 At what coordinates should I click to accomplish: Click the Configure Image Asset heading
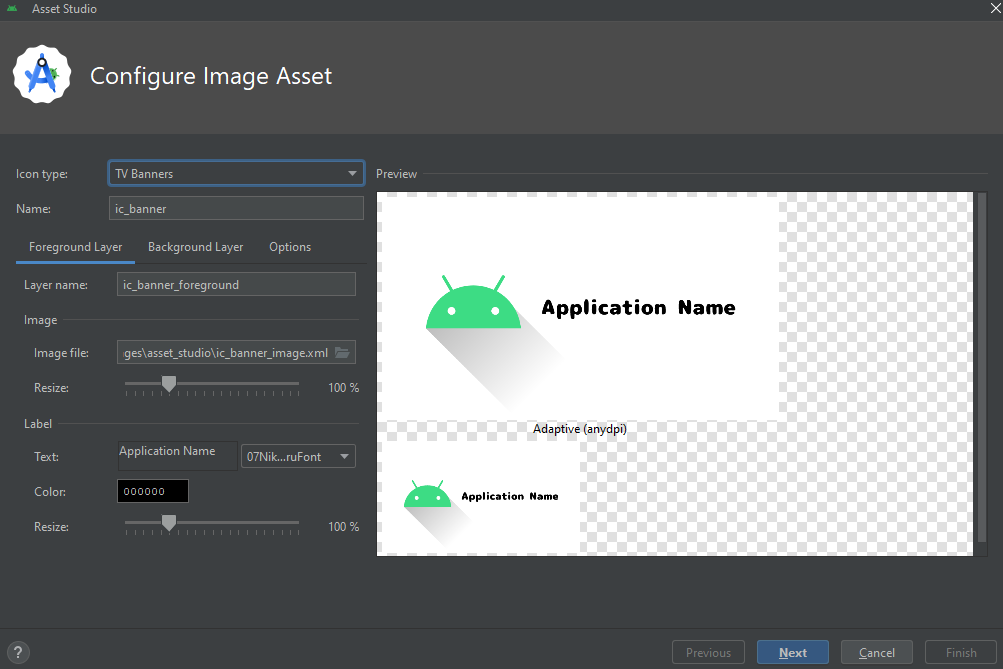point(211,76)
